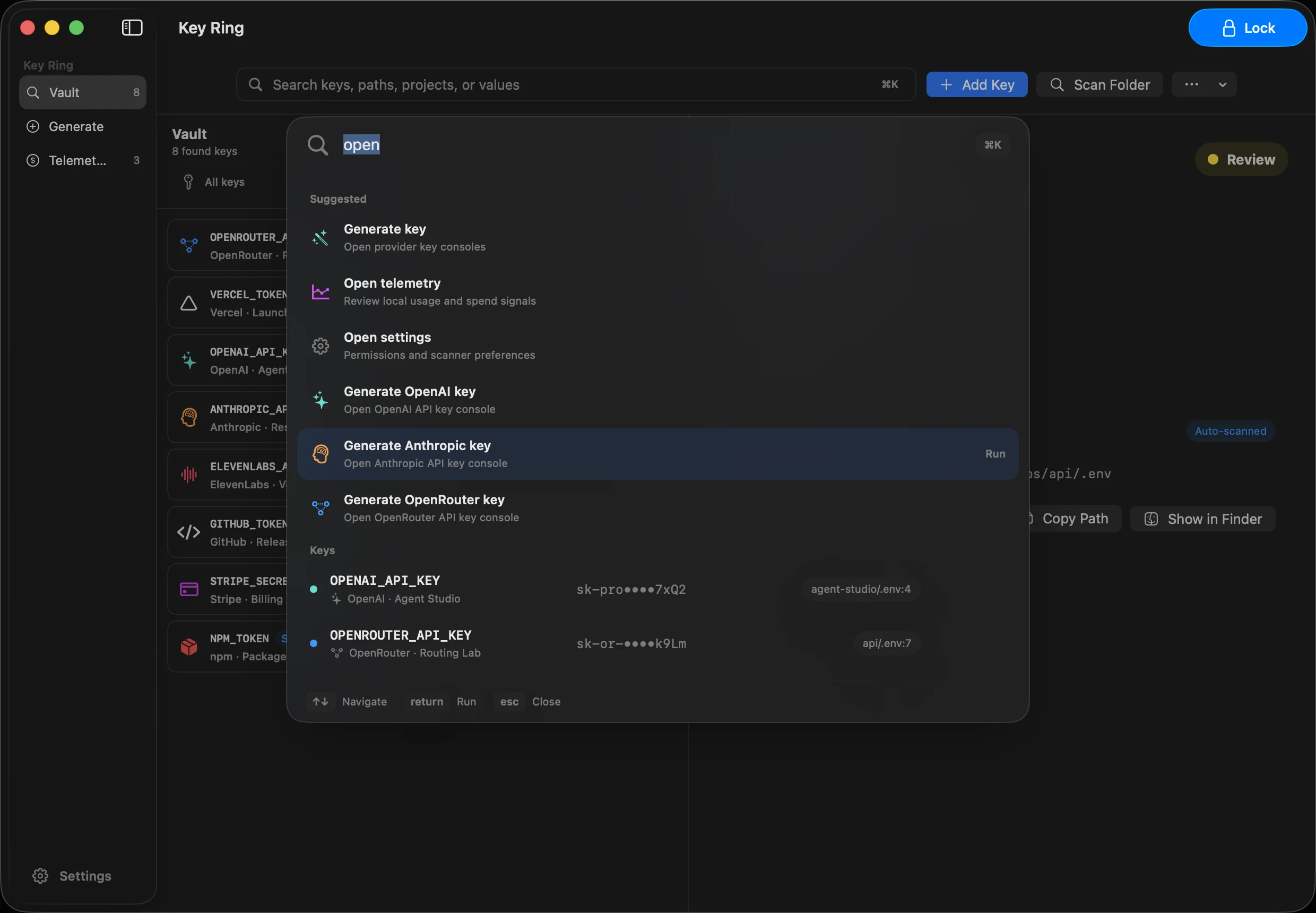The height and width of the screenshot is (913, 1316).
Task: Open the ANTHROPIC_API card in vault list
Action: [x=228, y=417]
